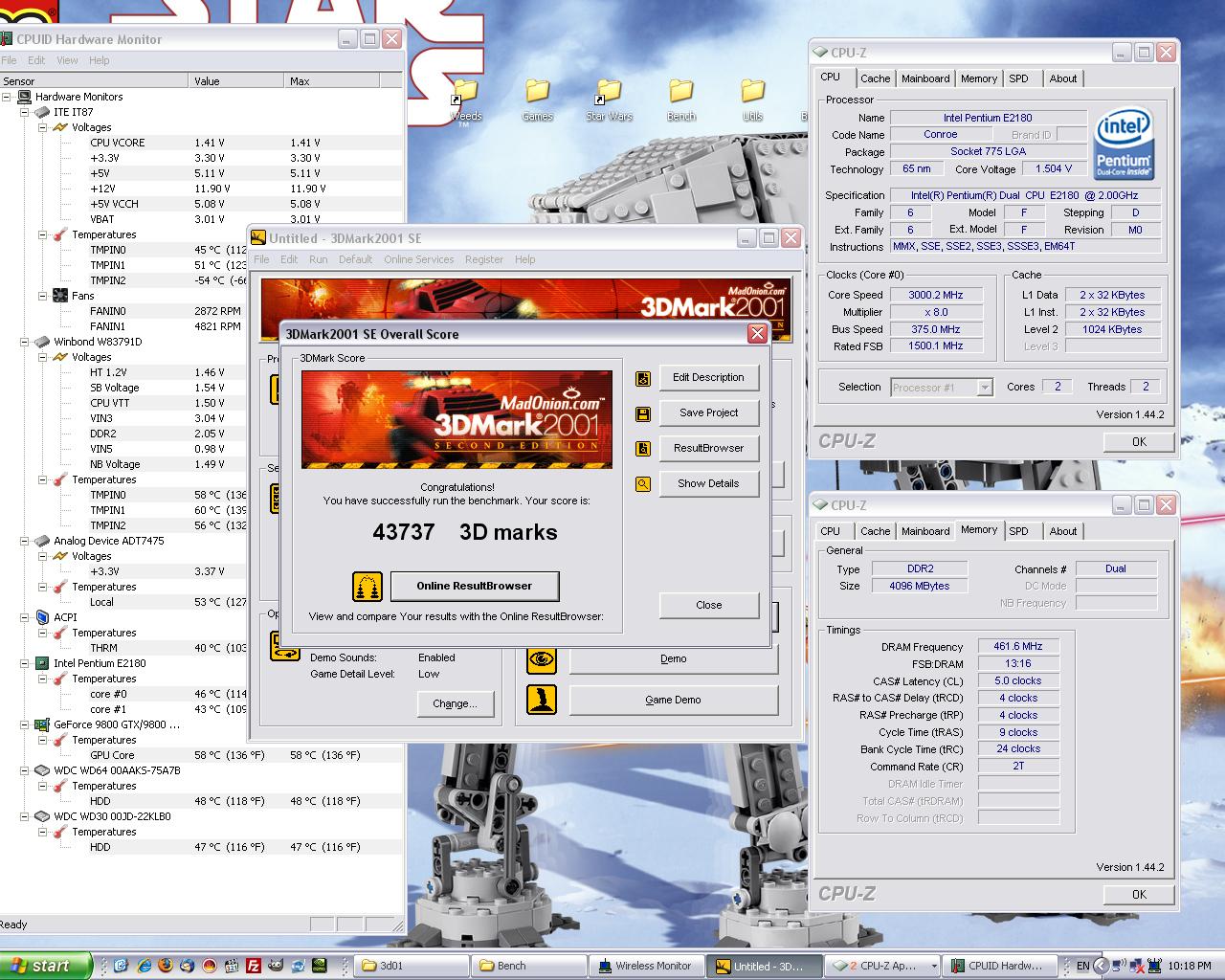
Task: Collapse the Fans node under ITE IT87
Action: tap(43, 296)
